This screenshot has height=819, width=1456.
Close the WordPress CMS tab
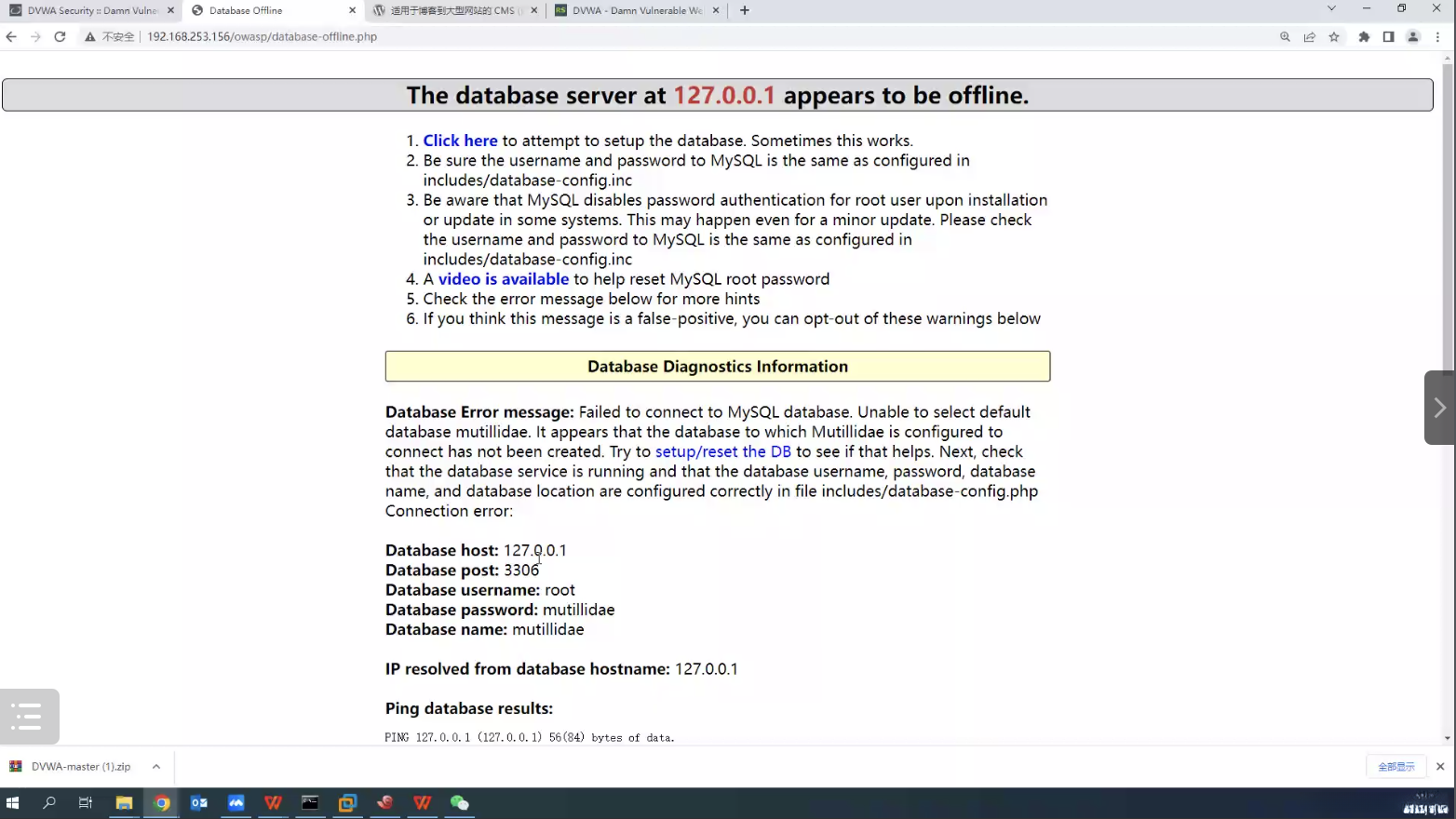534,10
